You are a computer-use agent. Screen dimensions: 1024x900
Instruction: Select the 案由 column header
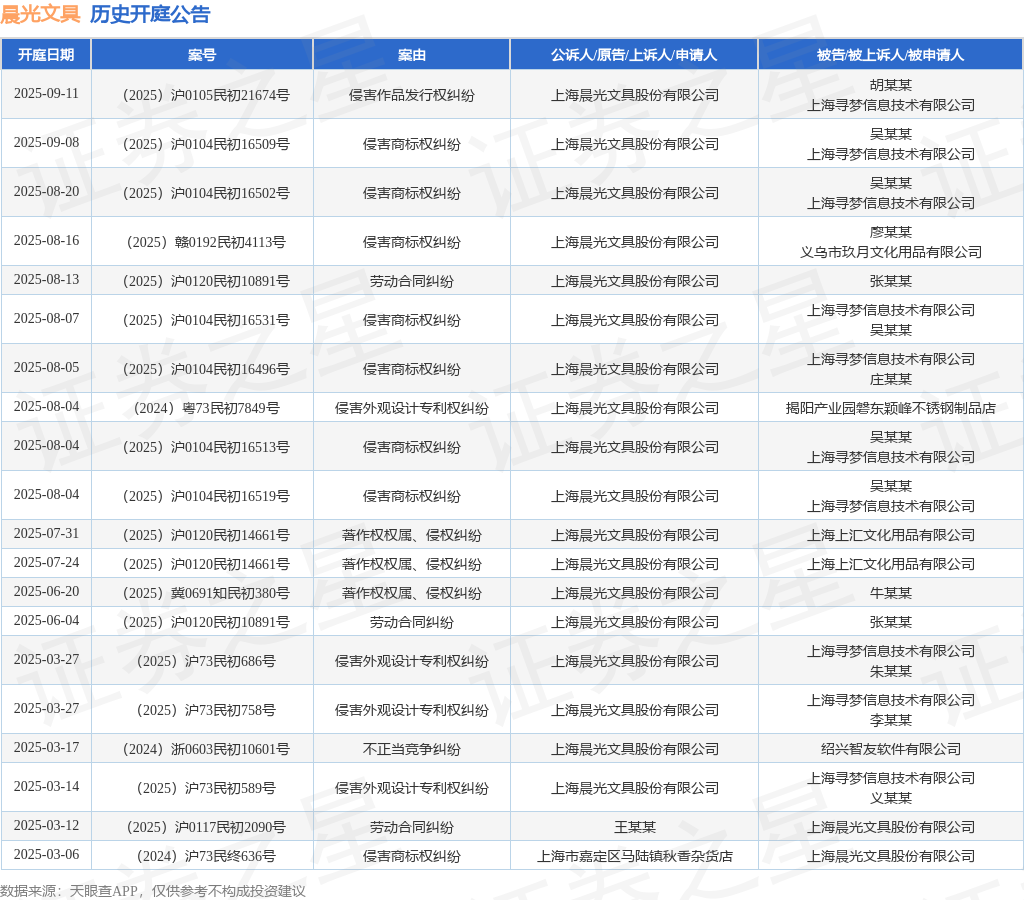411,55
